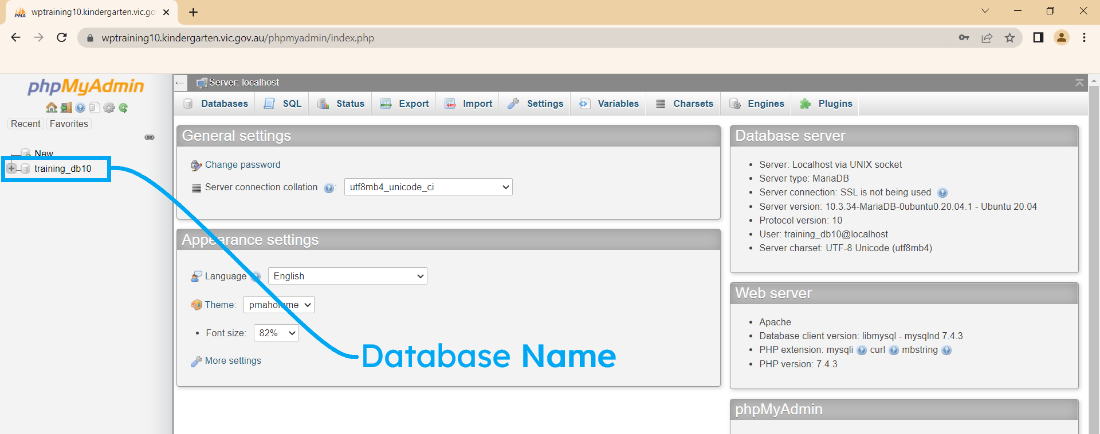
Task: Open the Font size dropdown
Action: (276, 333)
